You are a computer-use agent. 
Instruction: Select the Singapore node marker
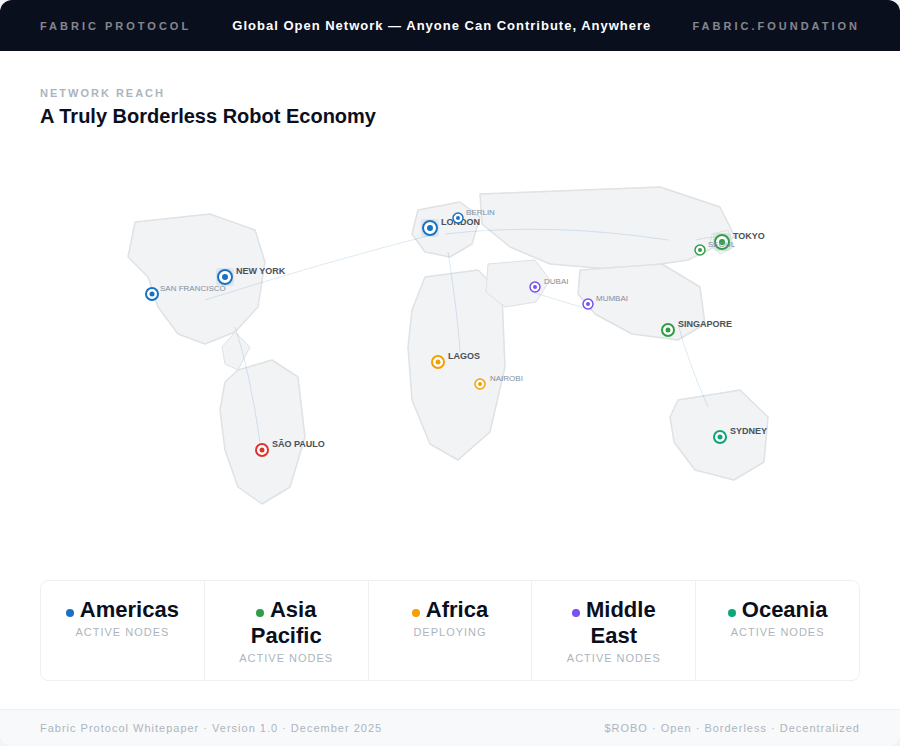tap(668, 330)
